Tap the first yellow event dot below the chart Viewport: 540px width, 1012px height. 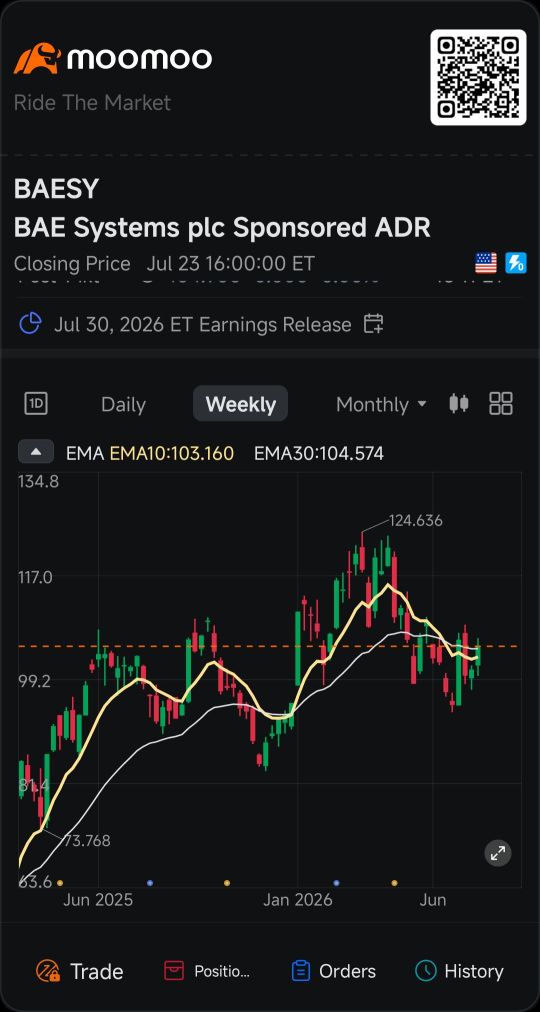click(x=60, y=882)
